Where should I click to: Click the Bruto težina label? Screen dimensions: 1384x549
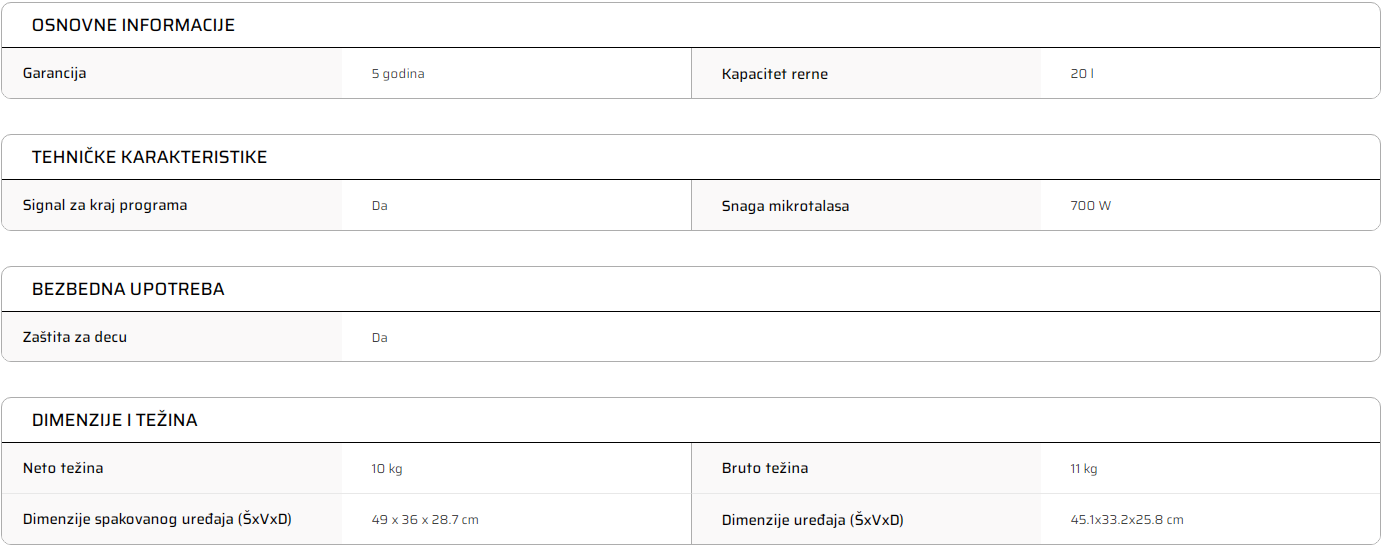[764, 469]
